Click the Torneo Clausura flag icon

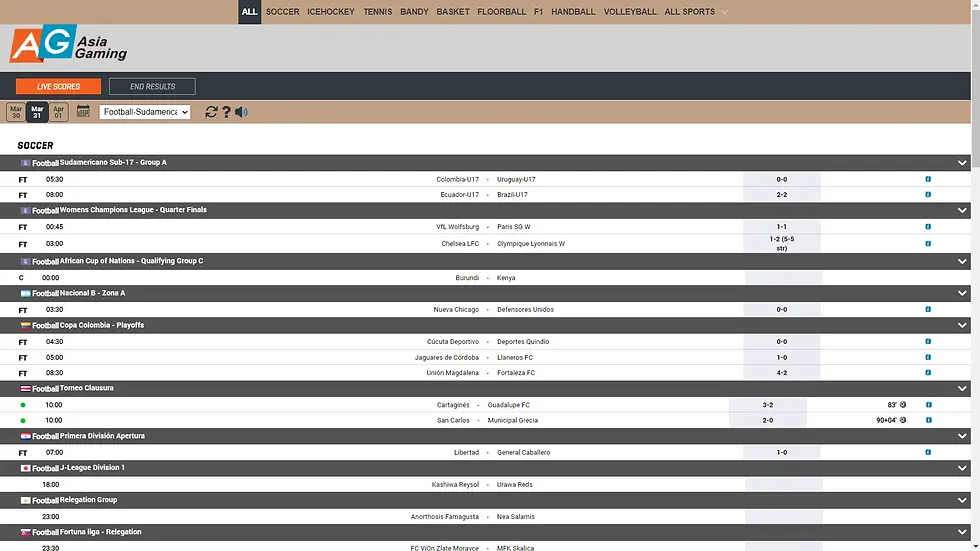pyautogui.click(x=26, y=389)
